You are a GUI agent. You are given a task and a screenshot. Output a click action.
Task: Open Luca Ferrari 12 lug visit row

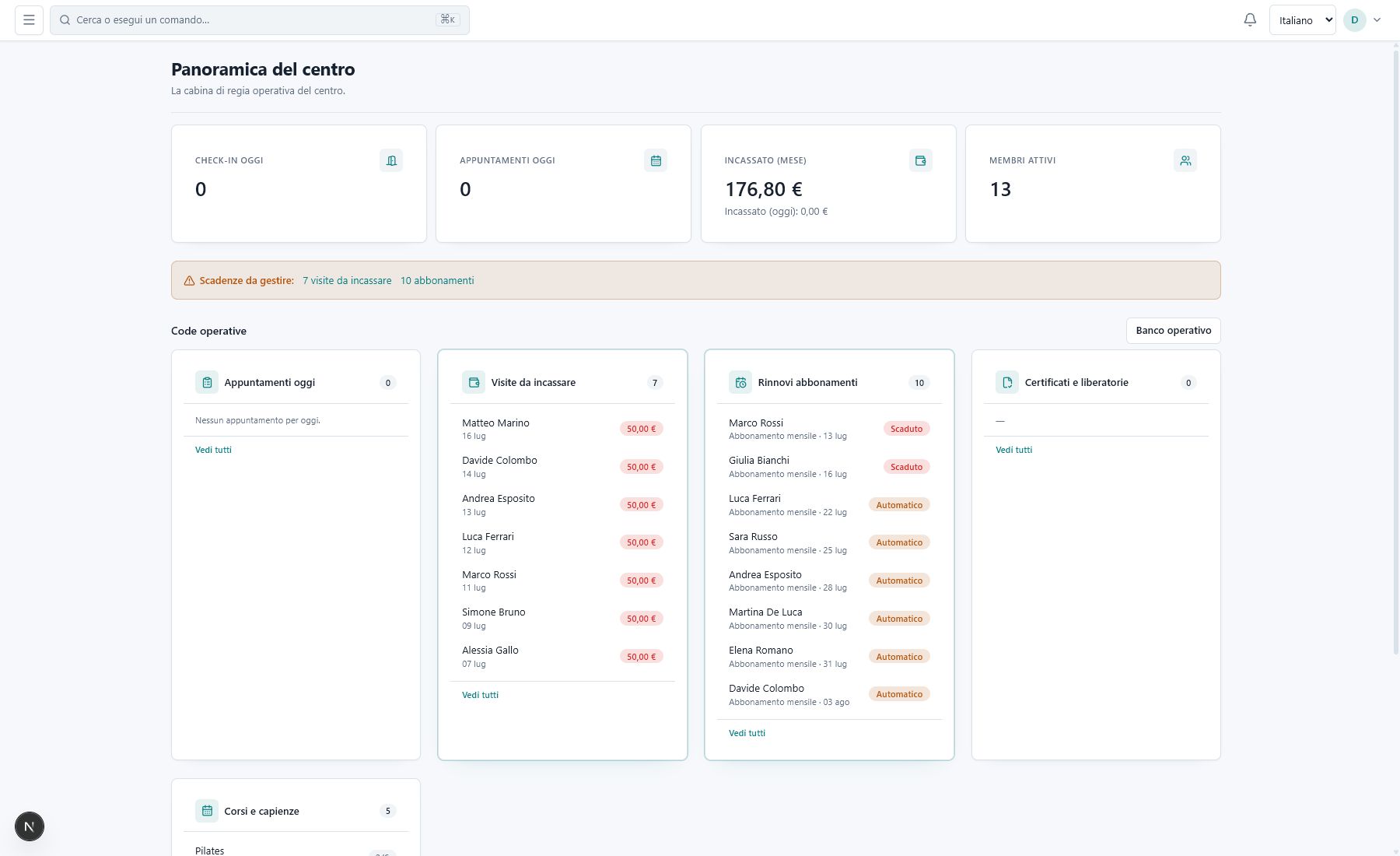pos(562,542)
